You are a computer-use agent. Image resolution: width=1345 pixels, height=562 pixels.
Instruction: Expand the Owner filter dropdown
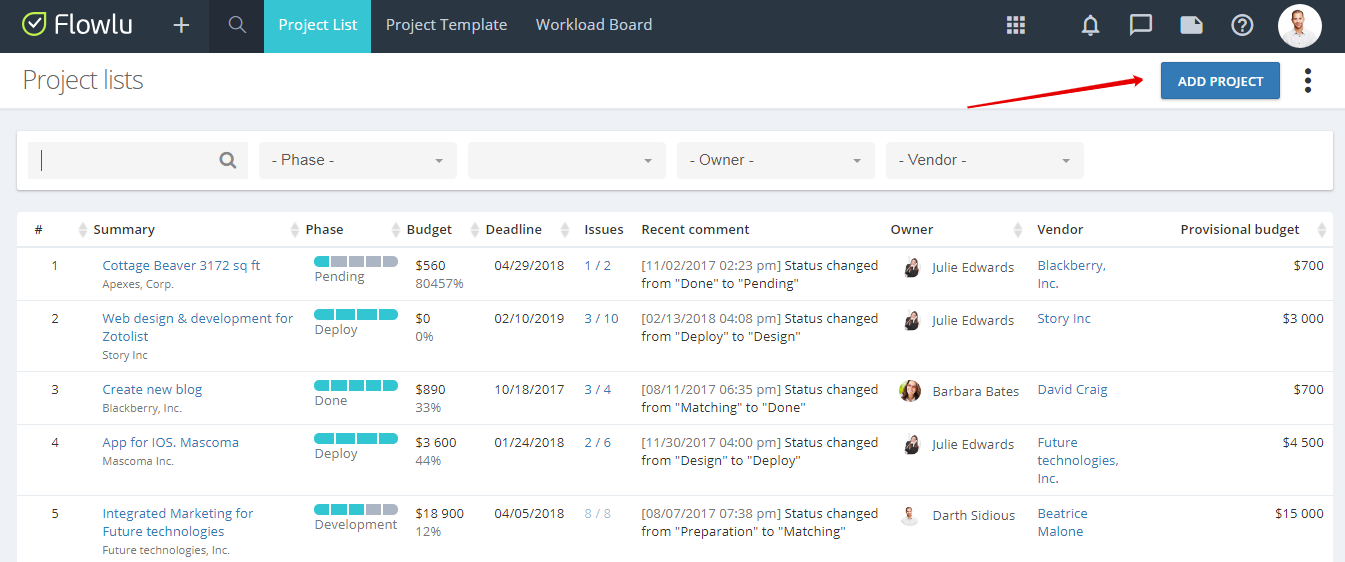(776, 160)
